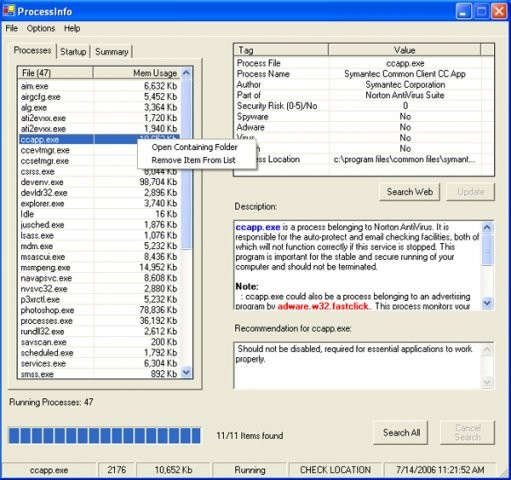Select devldr32.exe in the process list
This screenshot has height=480, width=511.
[x=99, y=193]
